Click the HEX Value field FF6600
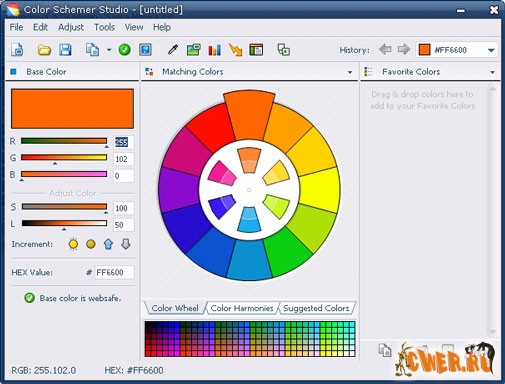This screenshot has width=505, height=384. tap(114, 272)
